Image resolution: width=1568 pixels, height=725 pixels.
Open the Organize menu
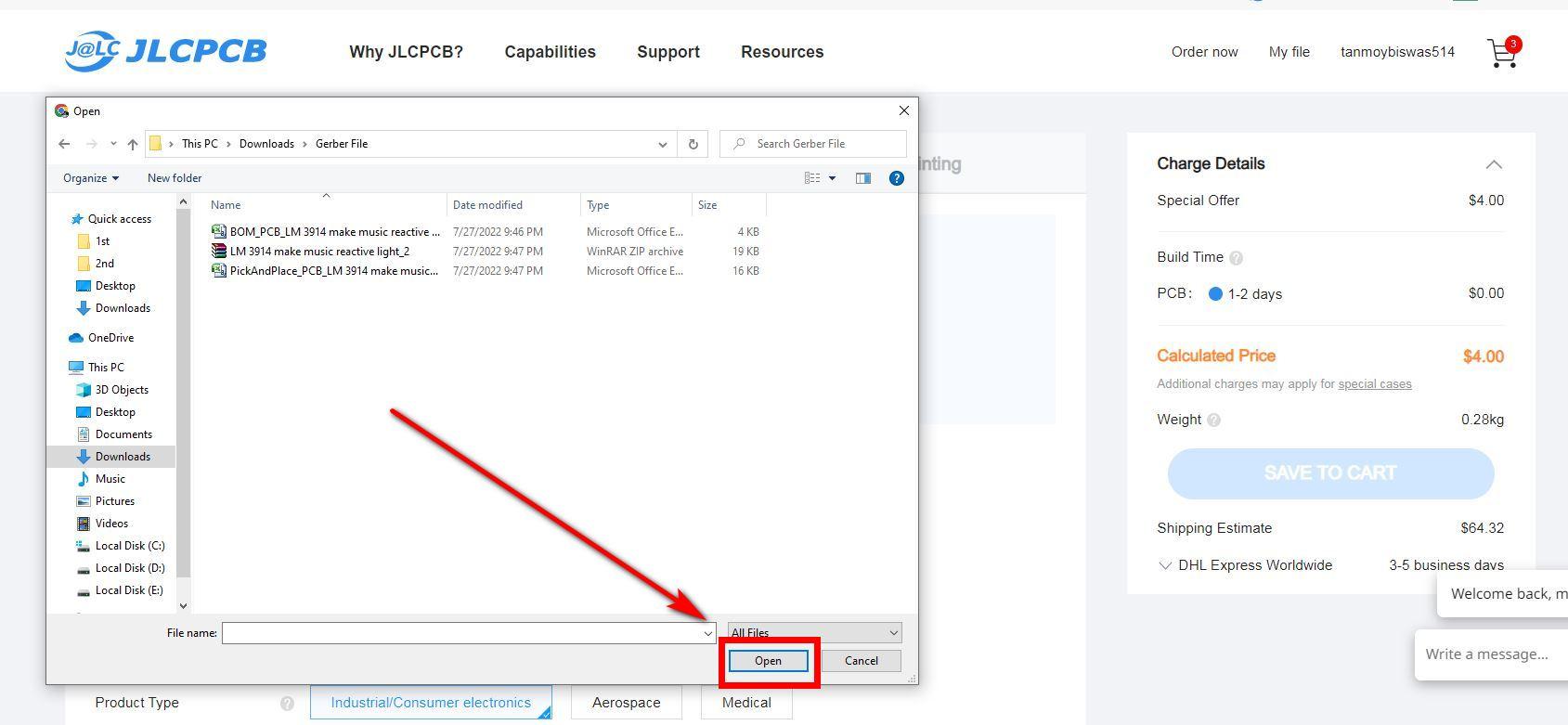click(x=91, y=178)
